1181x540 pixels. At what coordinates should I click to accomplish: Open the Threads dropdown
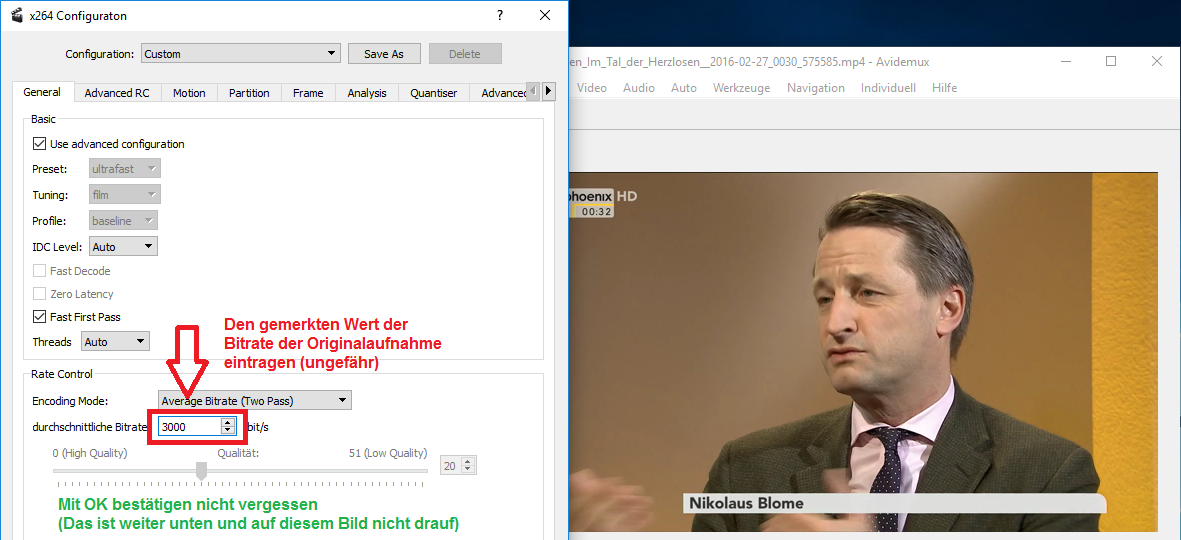(x=115, y=342)
